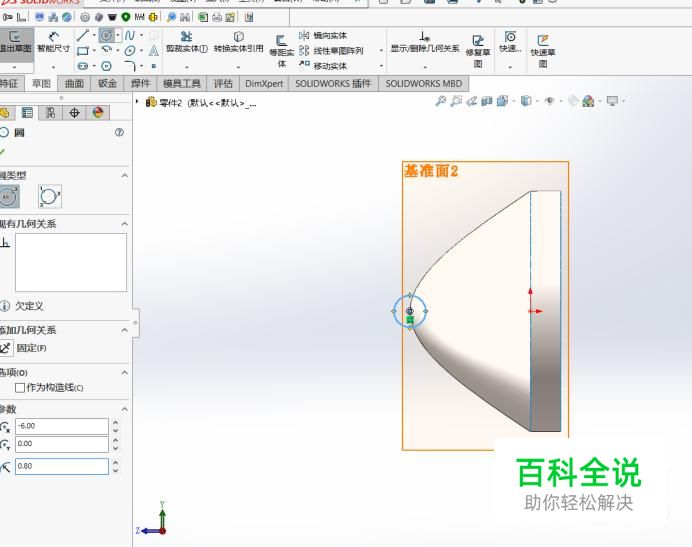Viewport: 692px width, 547px height.
Task: Click Trim Entities (剪裁实体) tool
Action: point(187,42)
